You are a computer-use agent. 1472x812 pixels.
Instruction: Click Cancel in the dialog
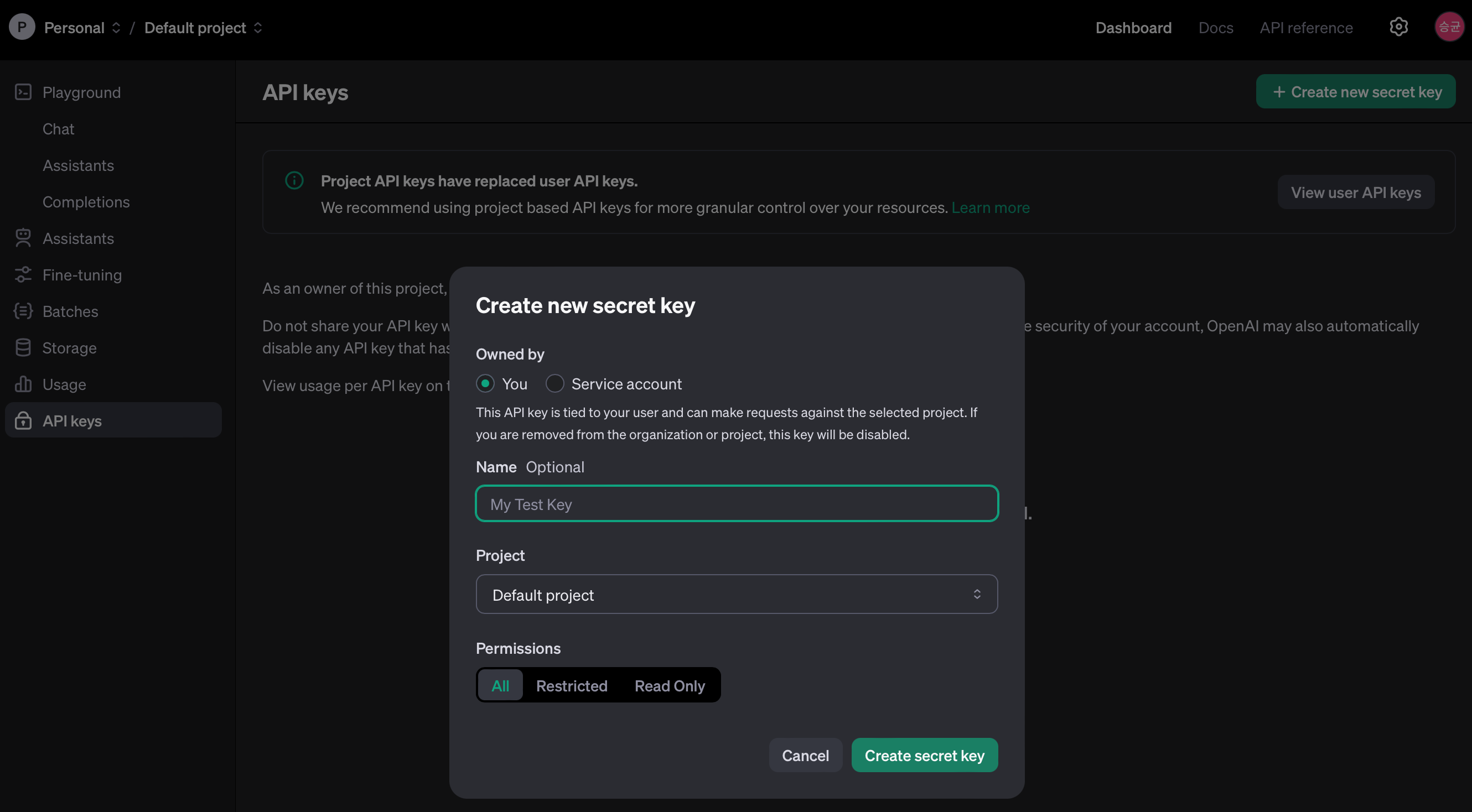click(x=805, y=756)
